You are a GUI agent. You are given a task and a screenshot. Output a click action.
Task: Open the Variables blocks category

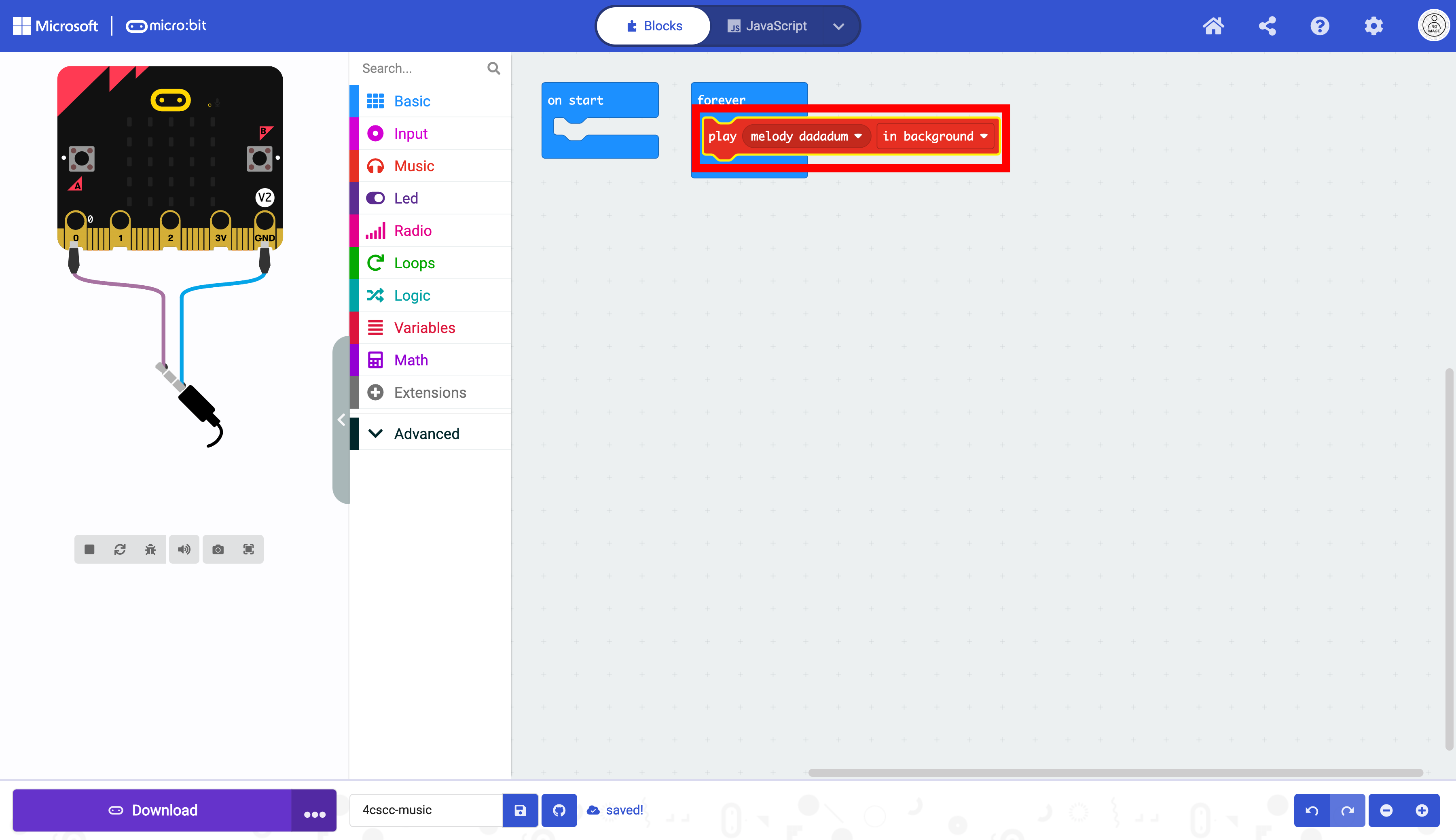[x=430, y=327]
